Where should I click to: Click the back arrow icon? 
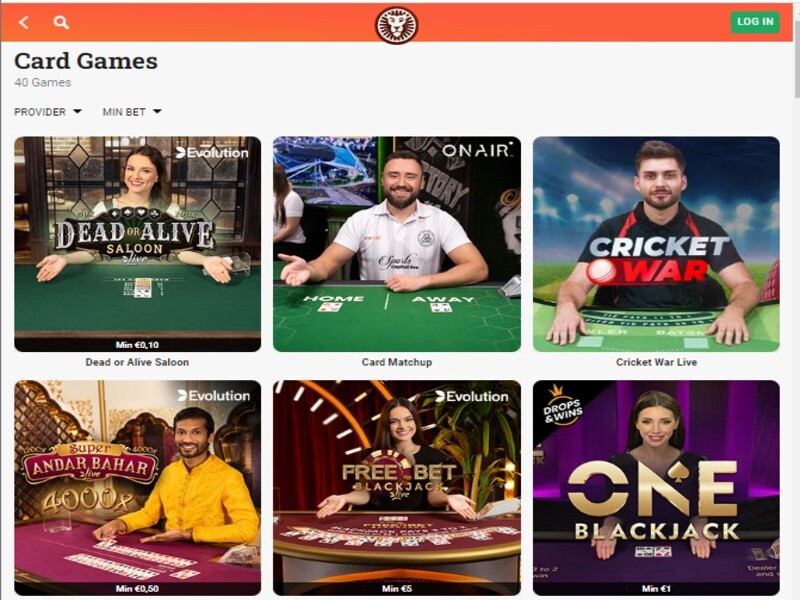[x=23, y=22]
